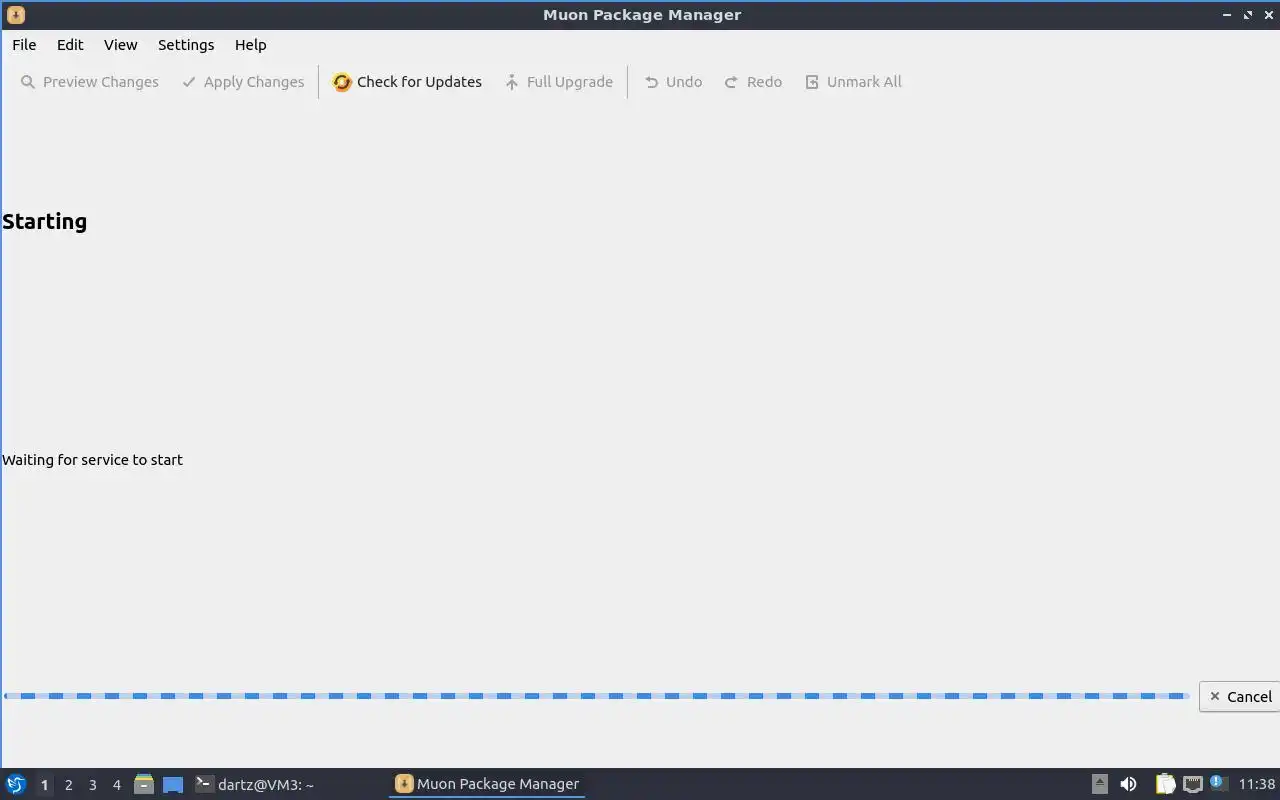Click the Redo toolbar button
Viewport: 1280px width, 800px height.
point(753,82)
